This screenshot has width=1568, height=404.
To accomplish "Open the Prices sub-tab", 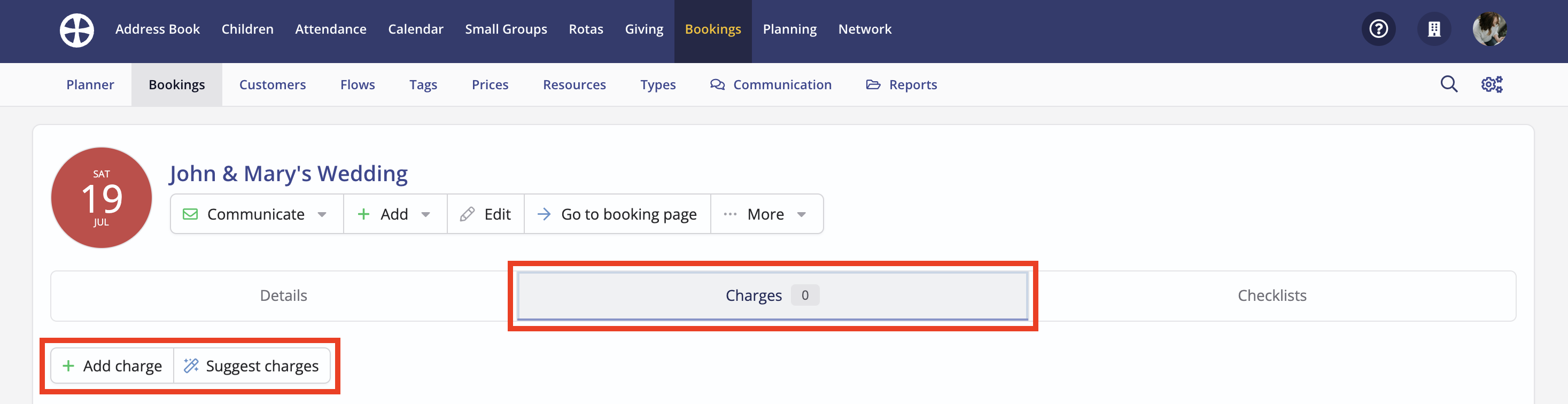I will tap(490, 84).
